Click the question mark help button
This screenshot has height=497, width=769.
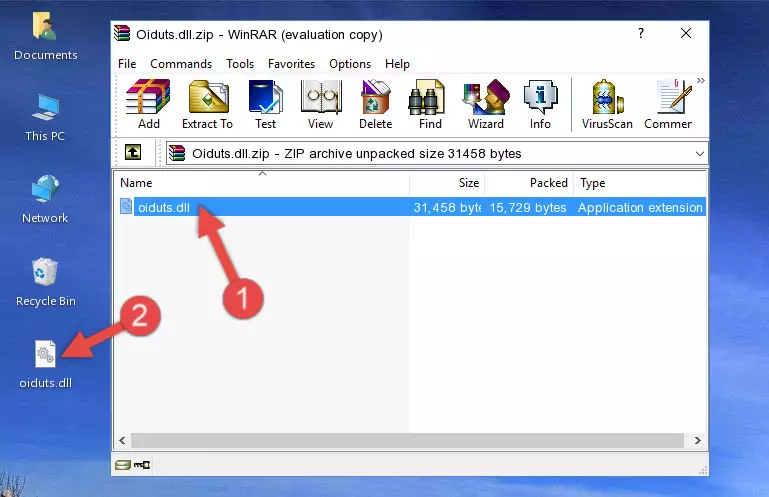tap(641, 33)
